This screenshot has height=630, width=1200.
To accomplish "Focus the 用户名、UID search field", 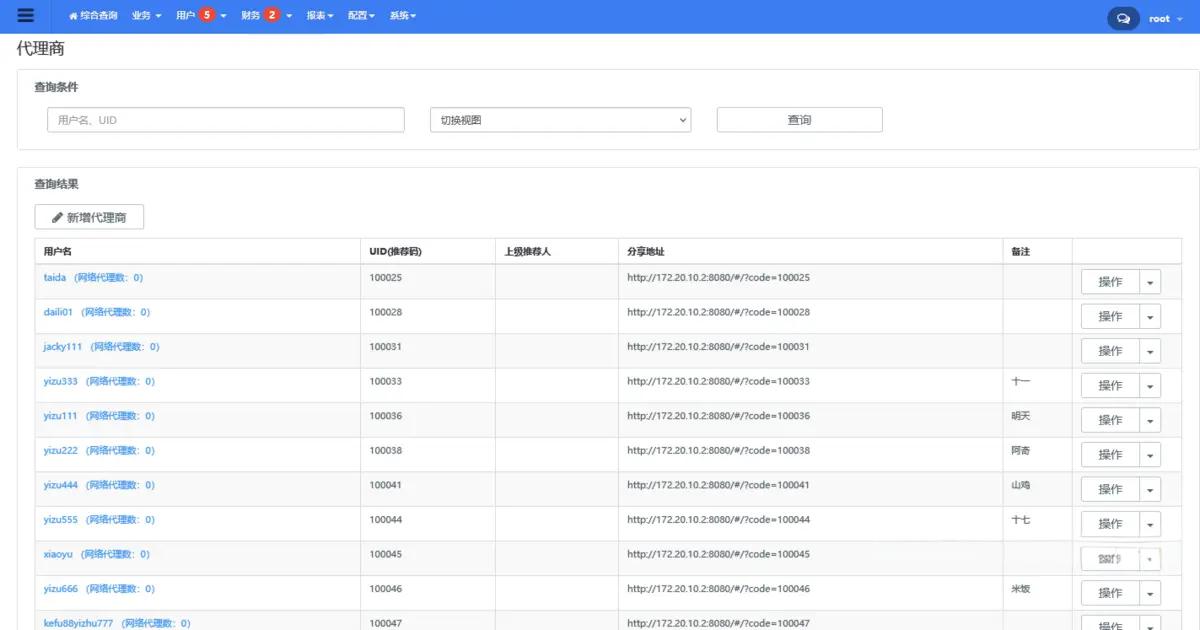I will [226, 120].
